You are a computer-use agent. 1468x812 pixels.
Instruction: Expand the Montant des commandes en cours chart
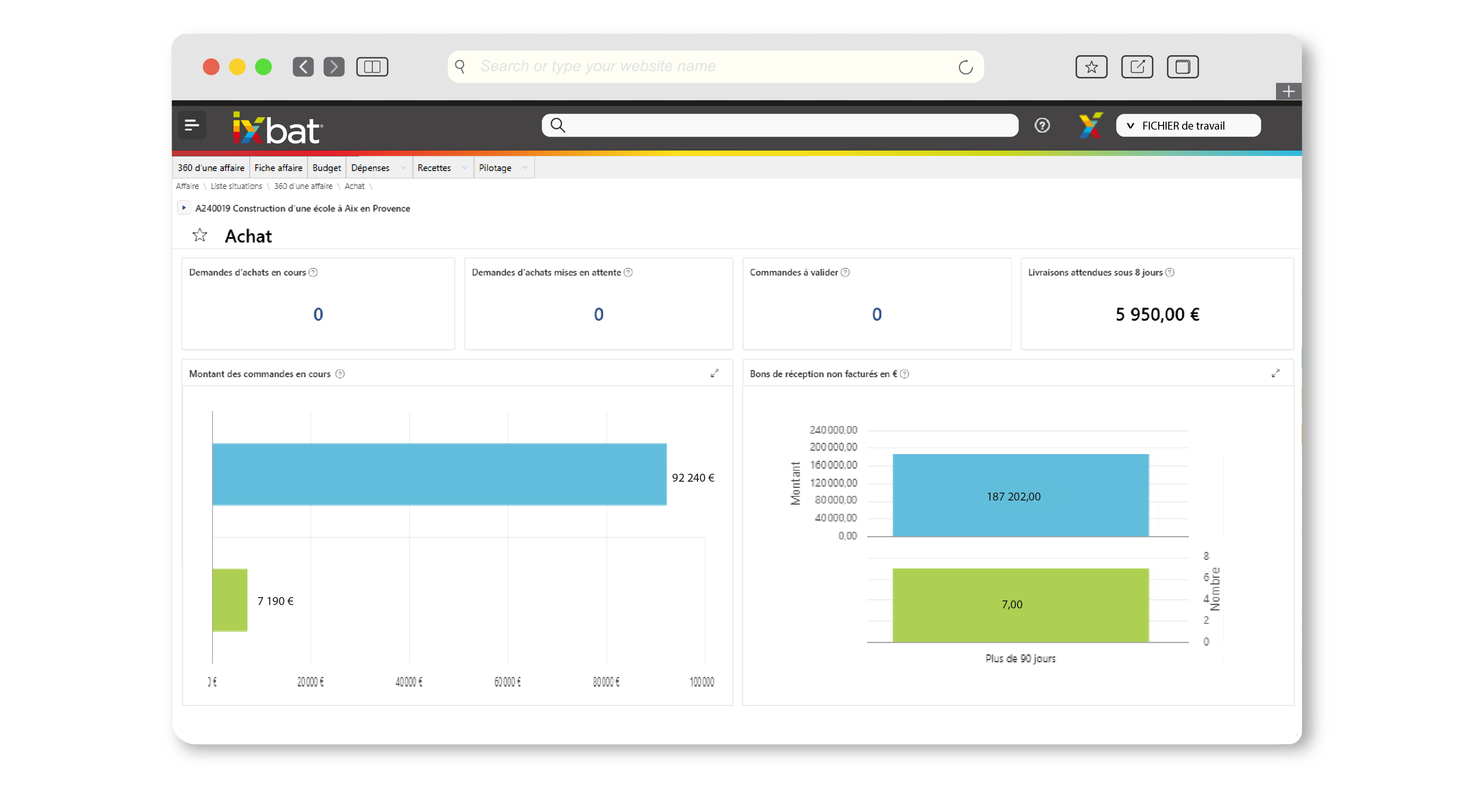(x=714, y=373)
